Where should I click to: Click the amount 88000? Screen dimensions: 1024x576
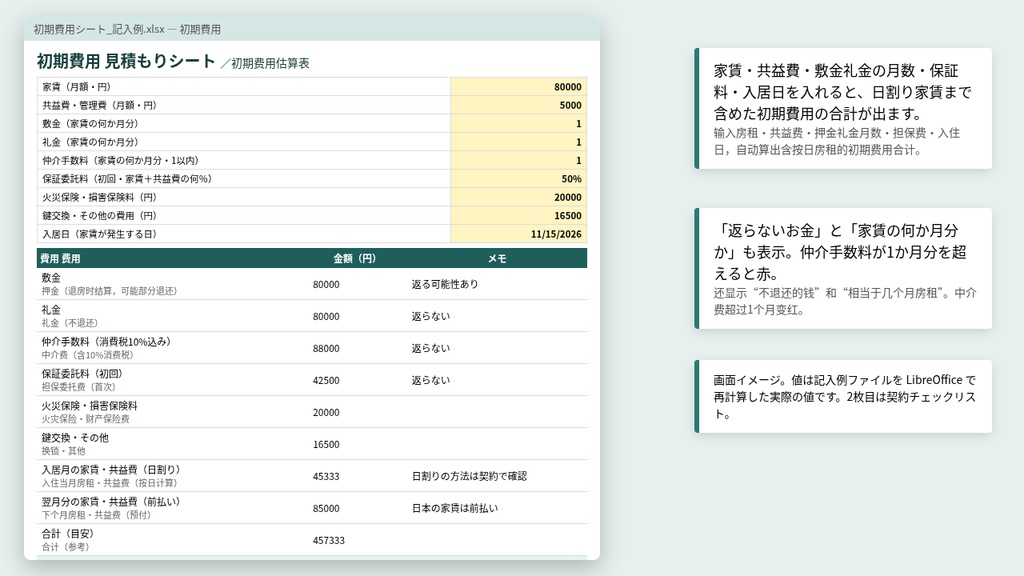[326, 349]
